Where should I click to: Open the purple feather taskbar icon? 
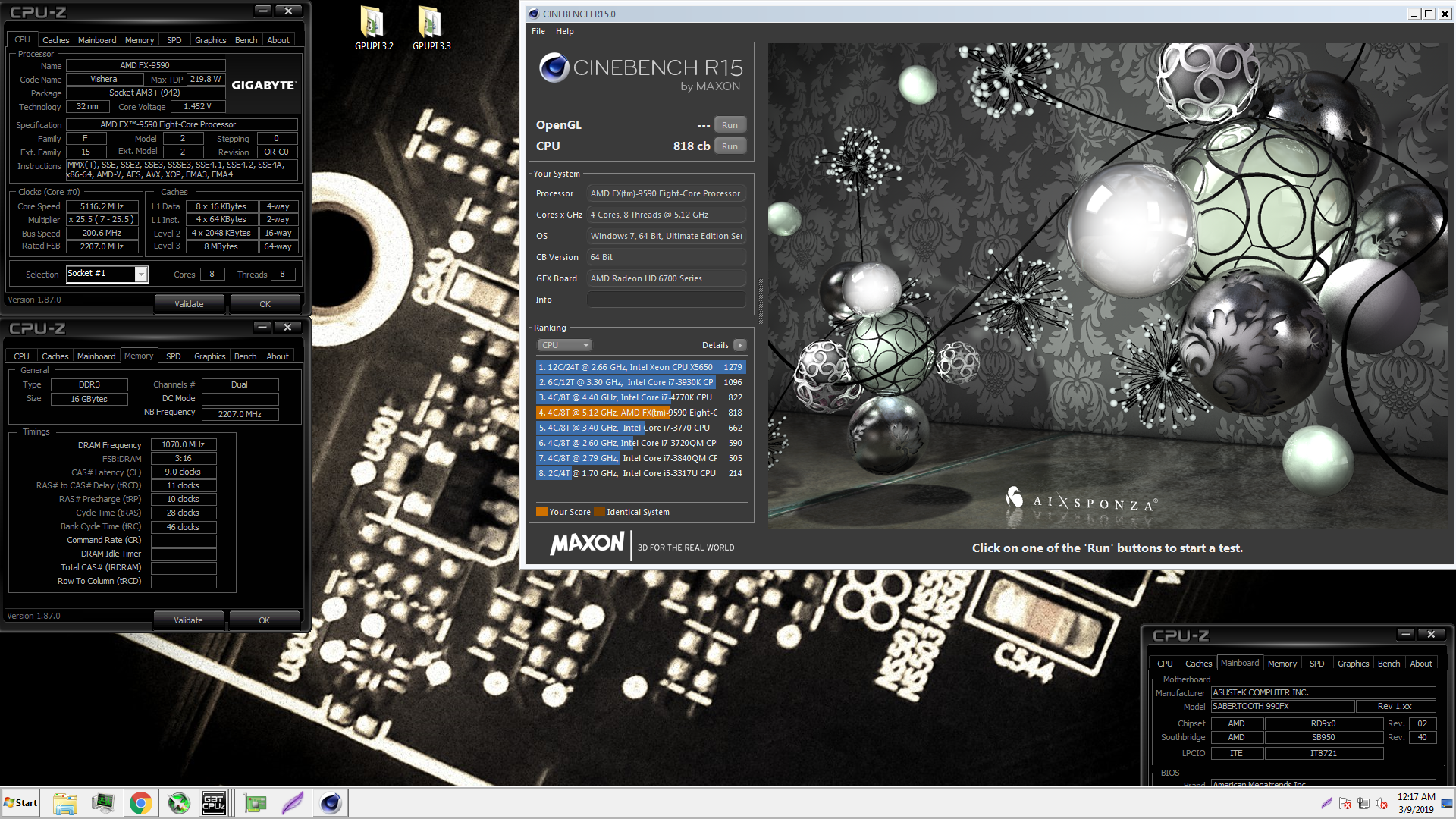293,803
